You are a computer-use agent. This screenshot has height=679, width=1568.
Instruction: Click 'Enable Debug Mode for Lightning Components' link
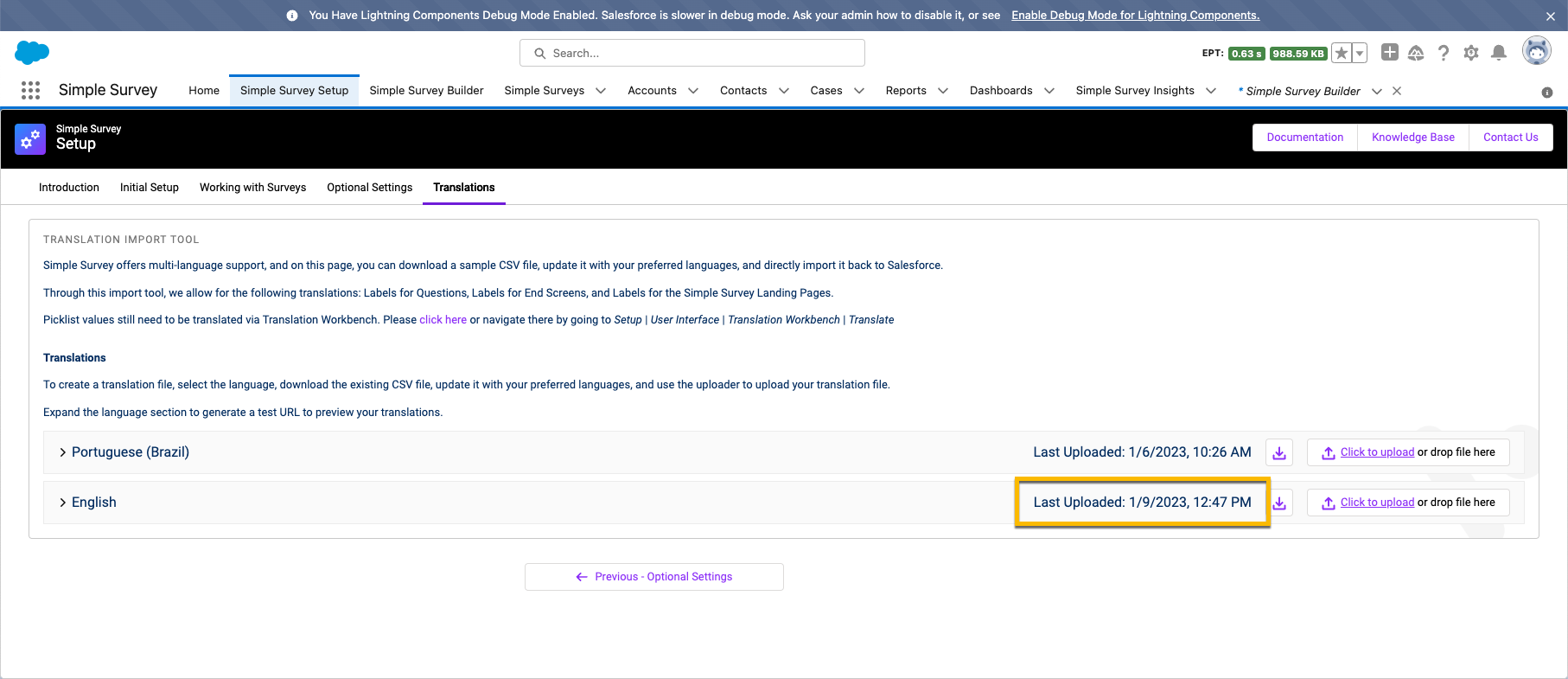1136,16
